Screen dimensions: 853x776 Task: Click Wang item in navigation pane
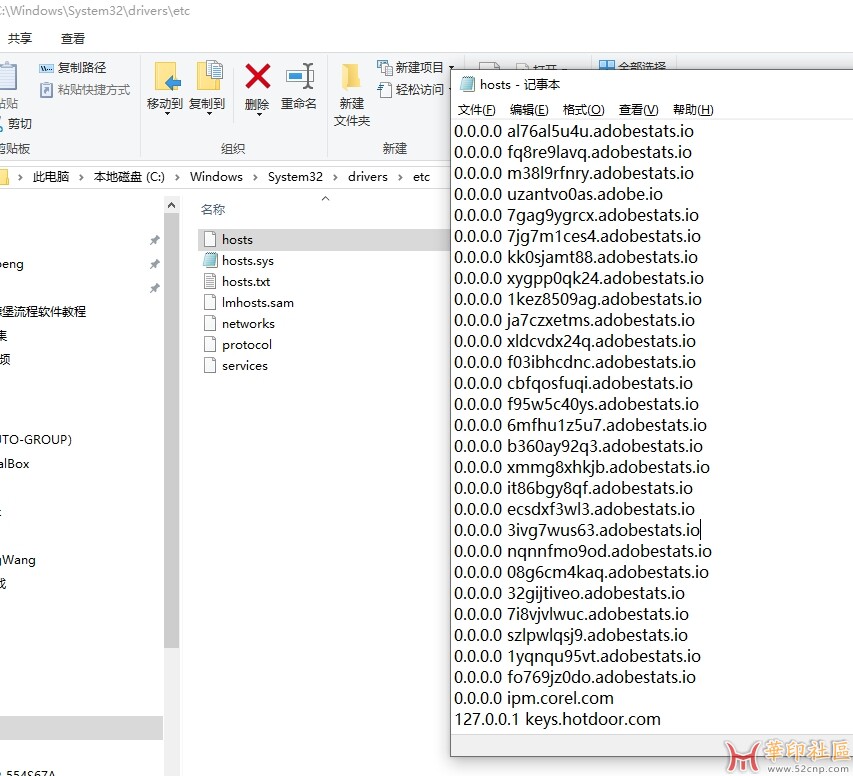tap(18, 560)
